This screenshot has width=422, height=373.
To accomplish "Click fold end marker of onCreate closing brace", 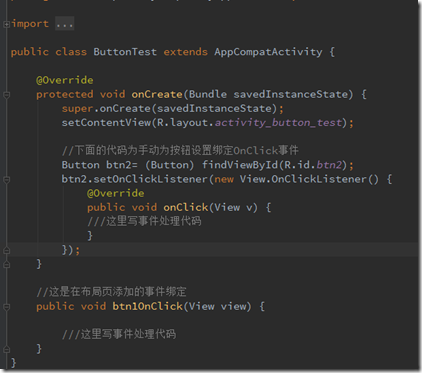I will pos(6,264).
